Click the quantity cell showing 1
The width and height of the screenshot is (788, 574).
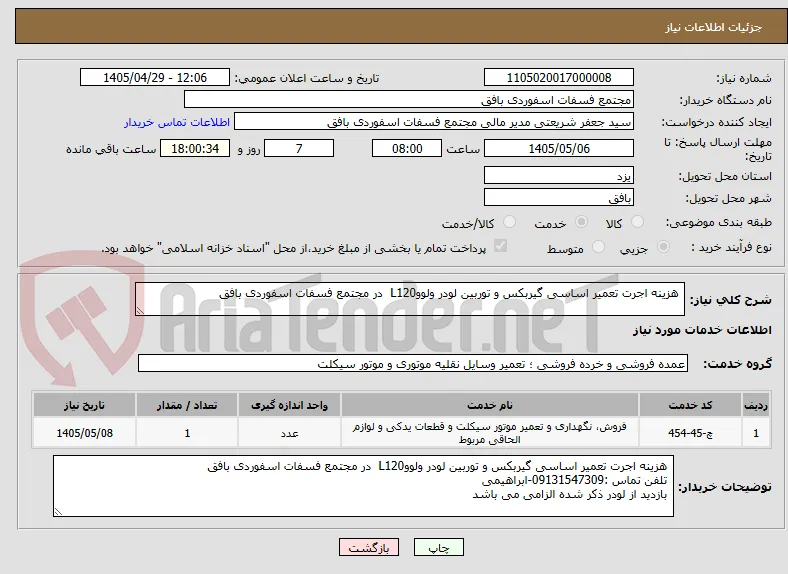pyautogui.click(x=187, y=433)
